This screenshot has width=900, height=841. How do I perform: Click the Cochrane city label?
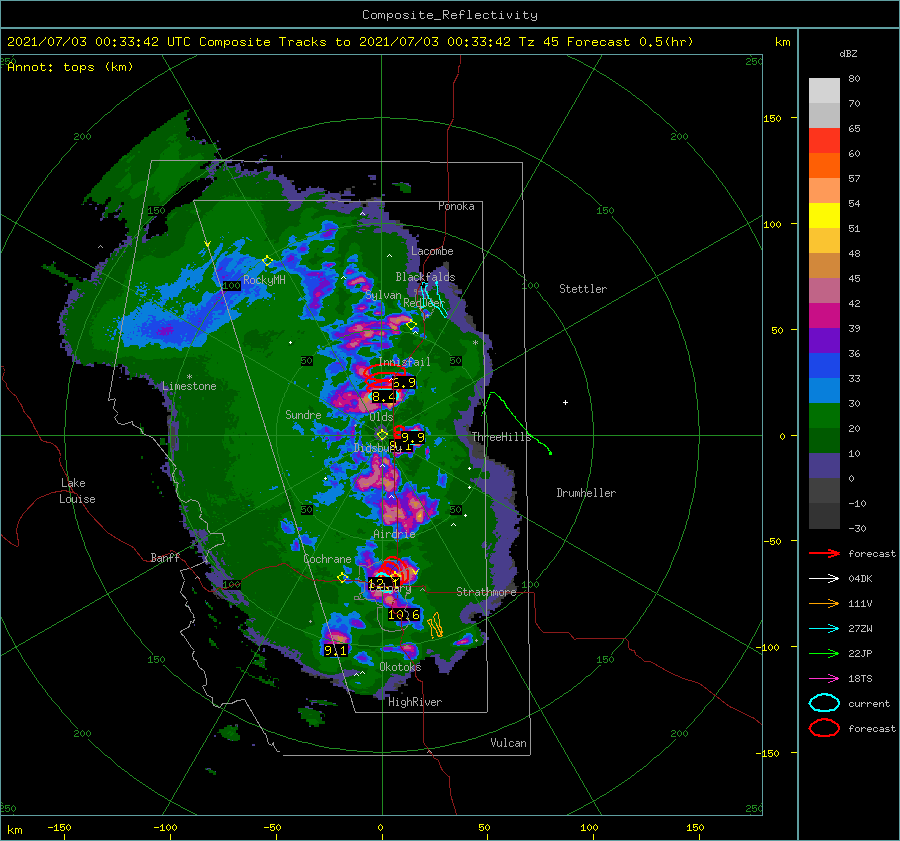327,559
